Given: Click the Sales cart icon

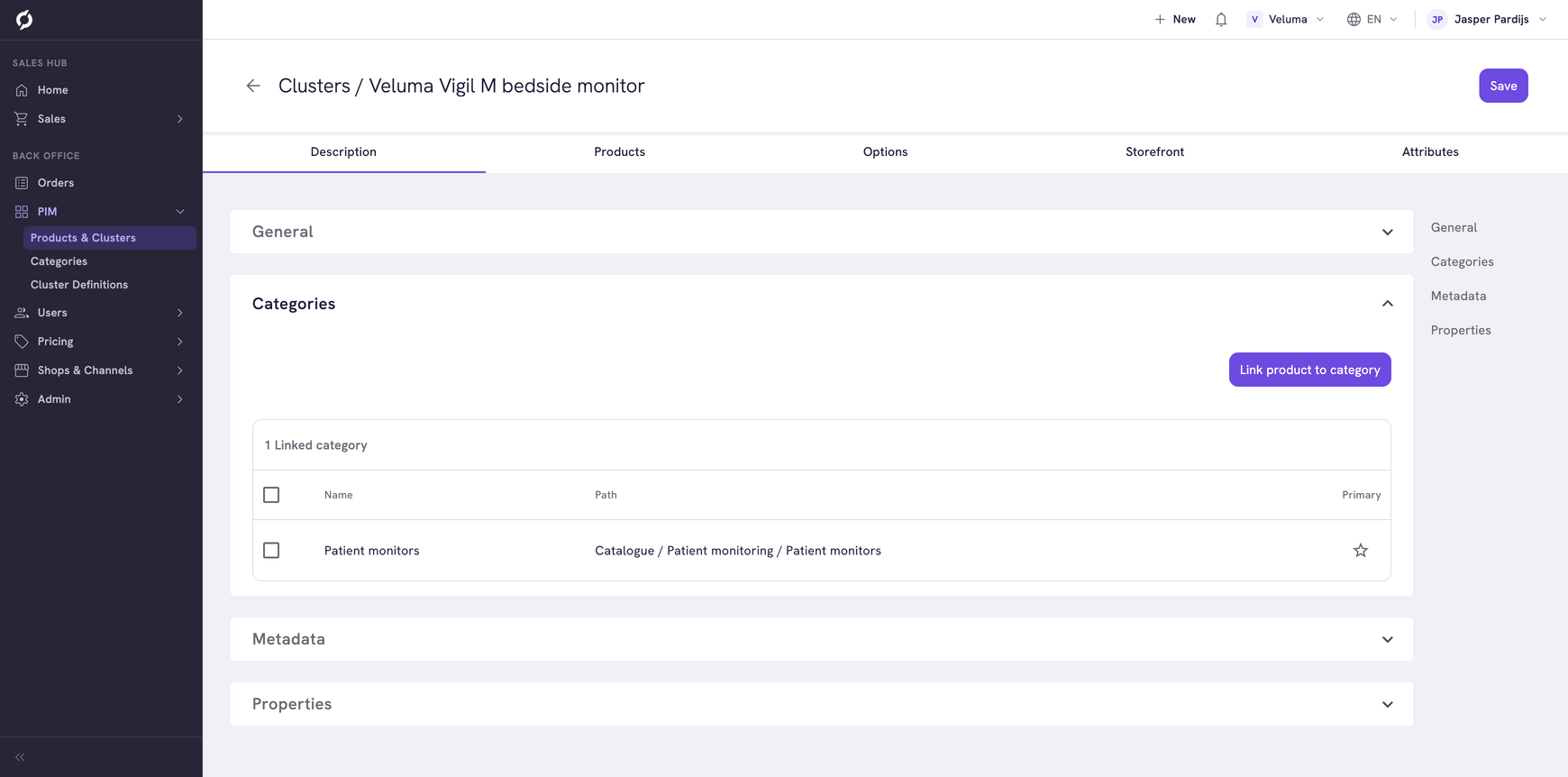Looking at the screenshot, I should point(22,119).
